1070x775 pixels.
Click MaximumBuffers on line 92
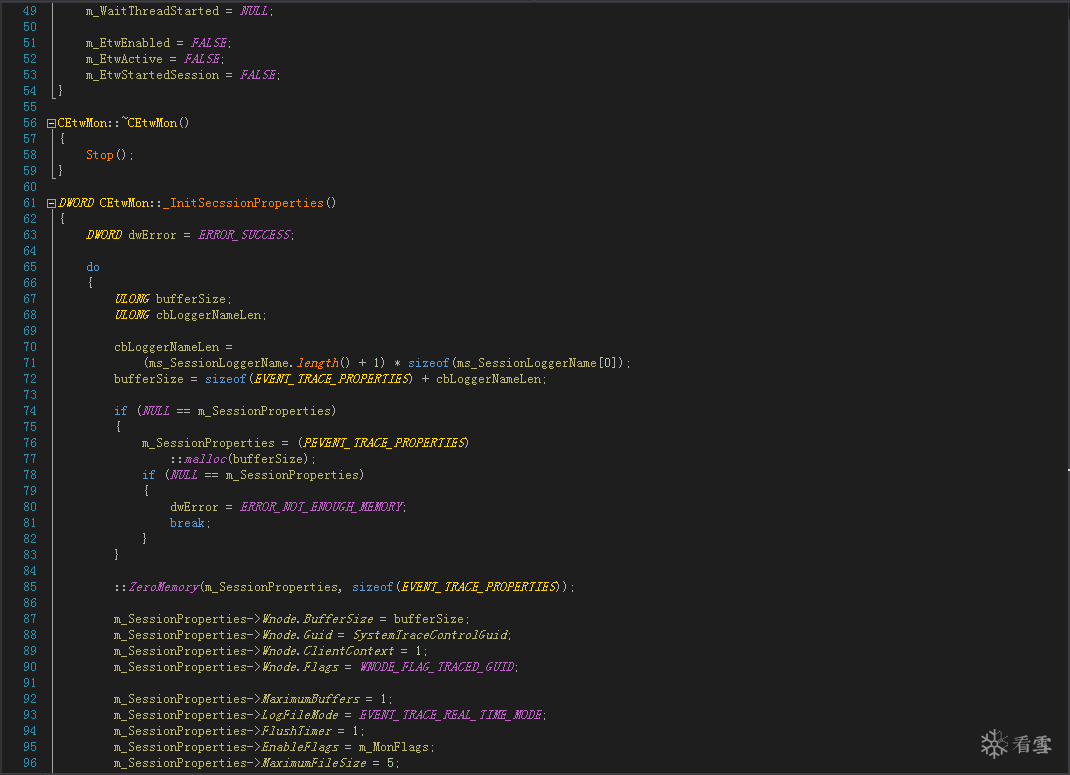[310, 699]
